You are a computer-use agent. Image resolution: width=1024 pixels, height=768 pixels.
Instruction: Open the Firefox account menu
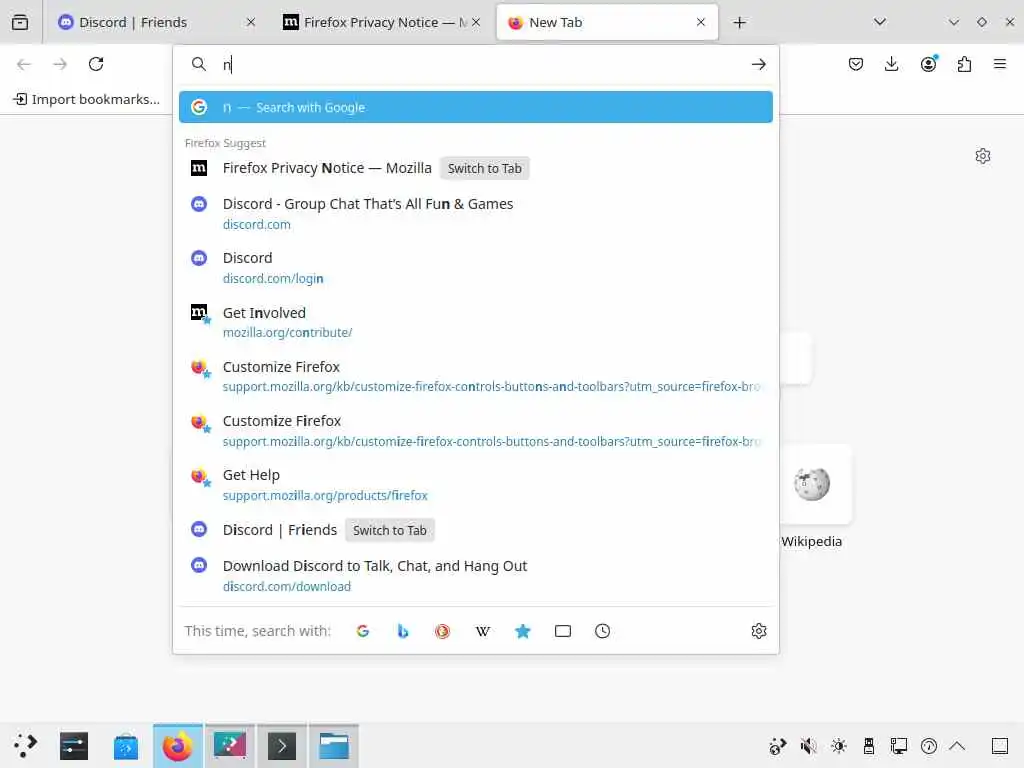click(928, 64)
